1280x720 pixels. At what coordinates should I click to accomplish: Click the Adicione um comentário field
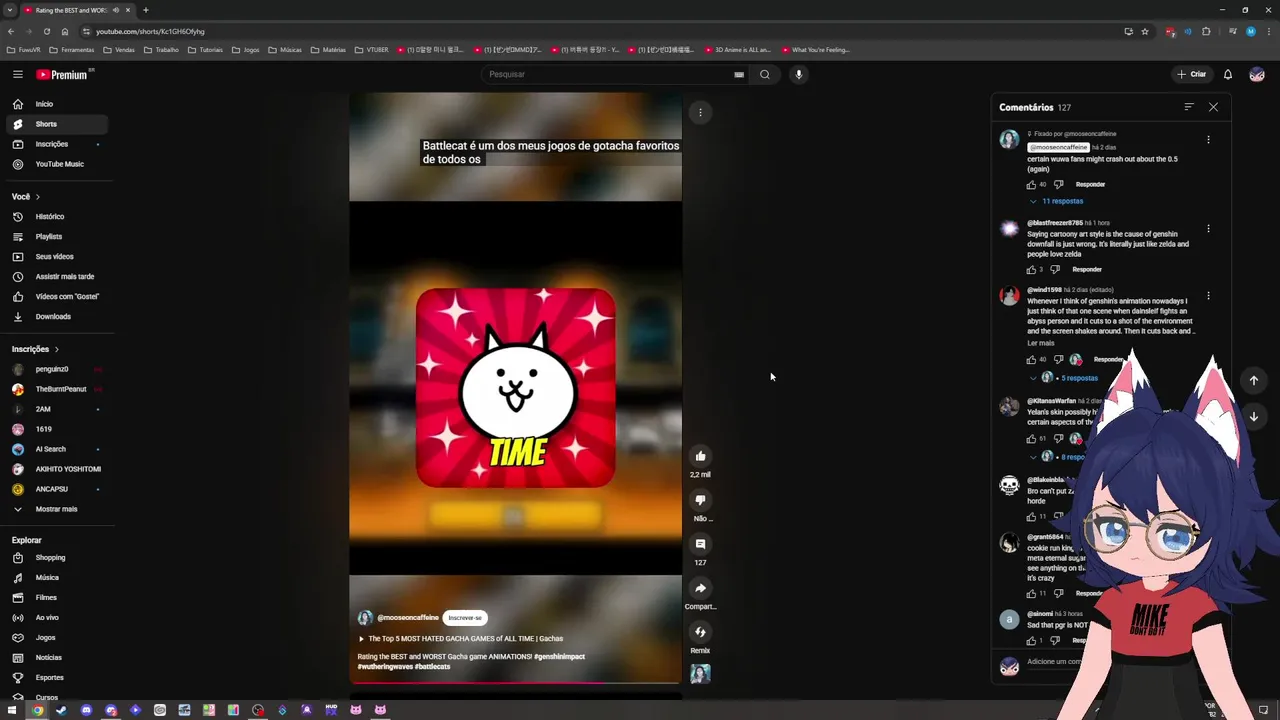click(x=1055, y=662)
